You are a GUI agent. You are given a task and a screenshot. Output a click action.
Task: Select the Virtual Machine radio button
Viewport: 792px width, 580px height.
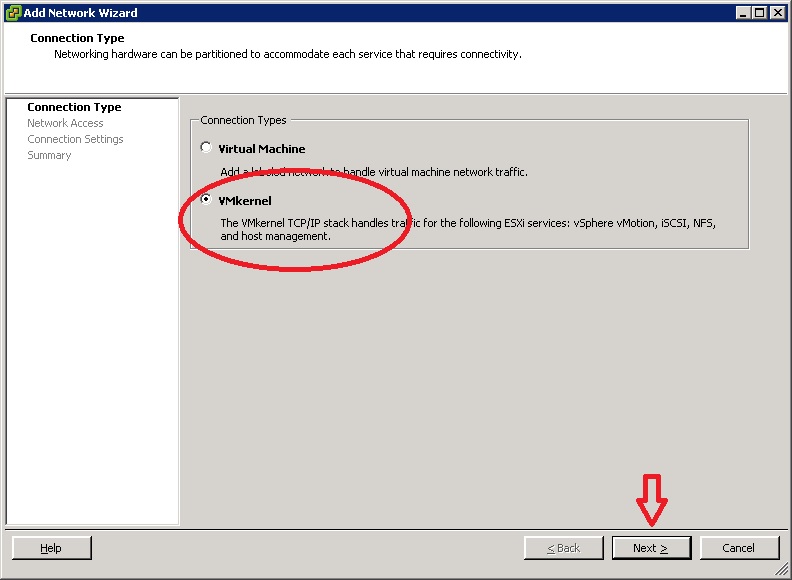tap(207, 148)
